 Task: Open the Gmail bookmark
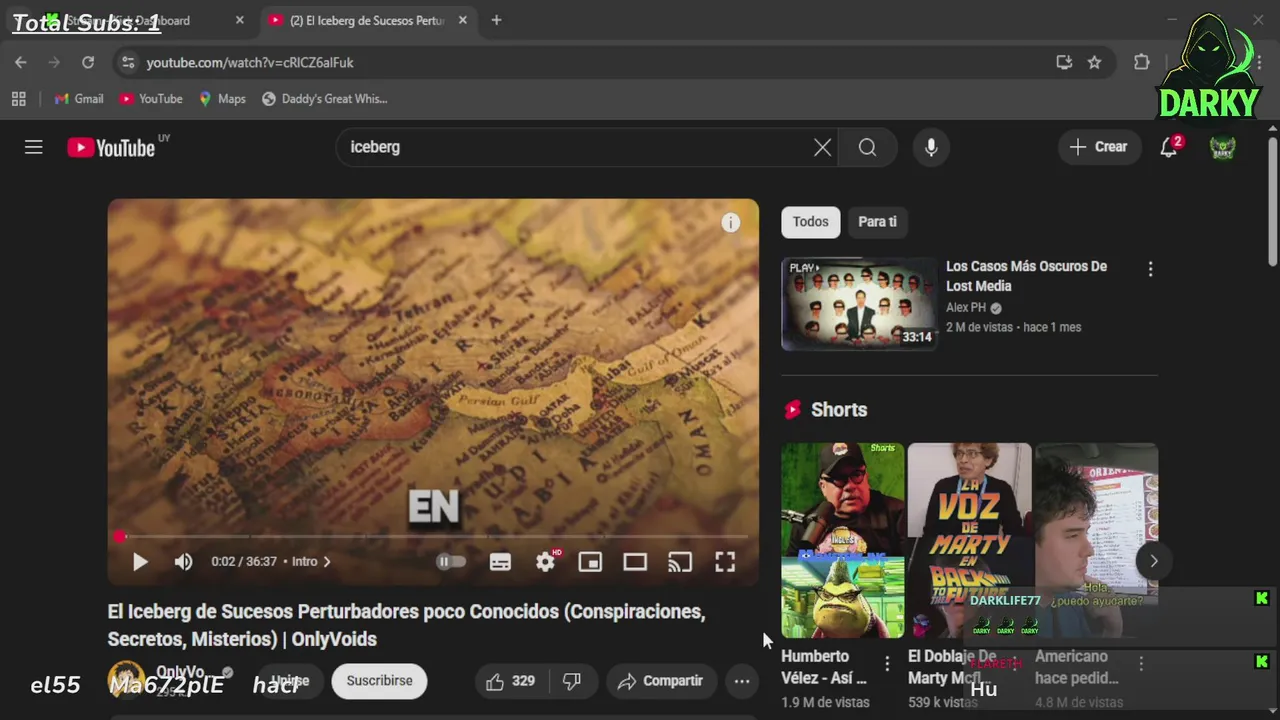(x=79, y=99)
